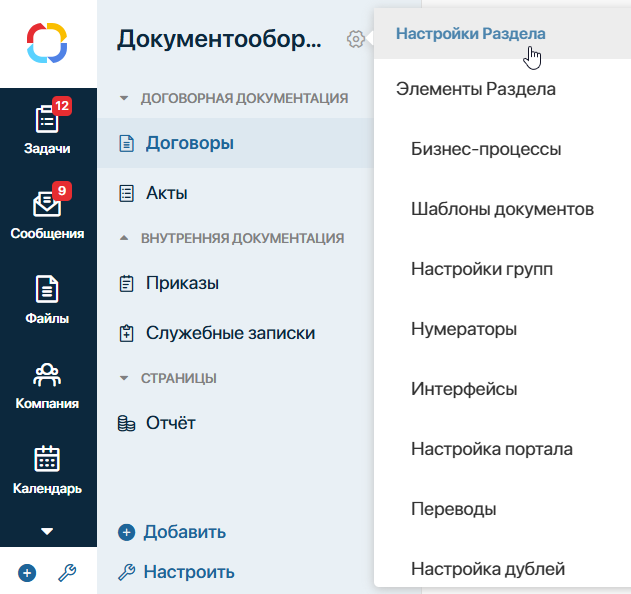Click the 12 tasks notification badge
Viewport: 631px width, 594px height.
[x=62, y=106]
